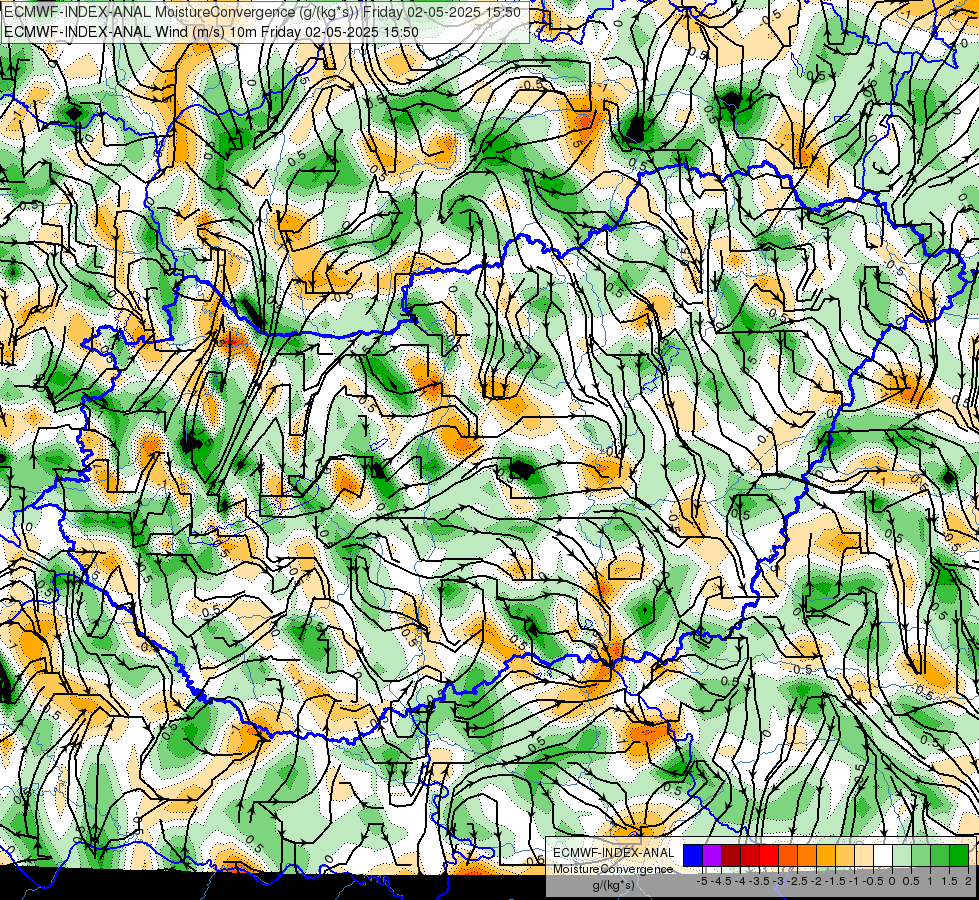The height and width of the screenshot is (900, 979).
Task: Pick legend swatch between -1.5 and -1
Action: click(845, 856)
